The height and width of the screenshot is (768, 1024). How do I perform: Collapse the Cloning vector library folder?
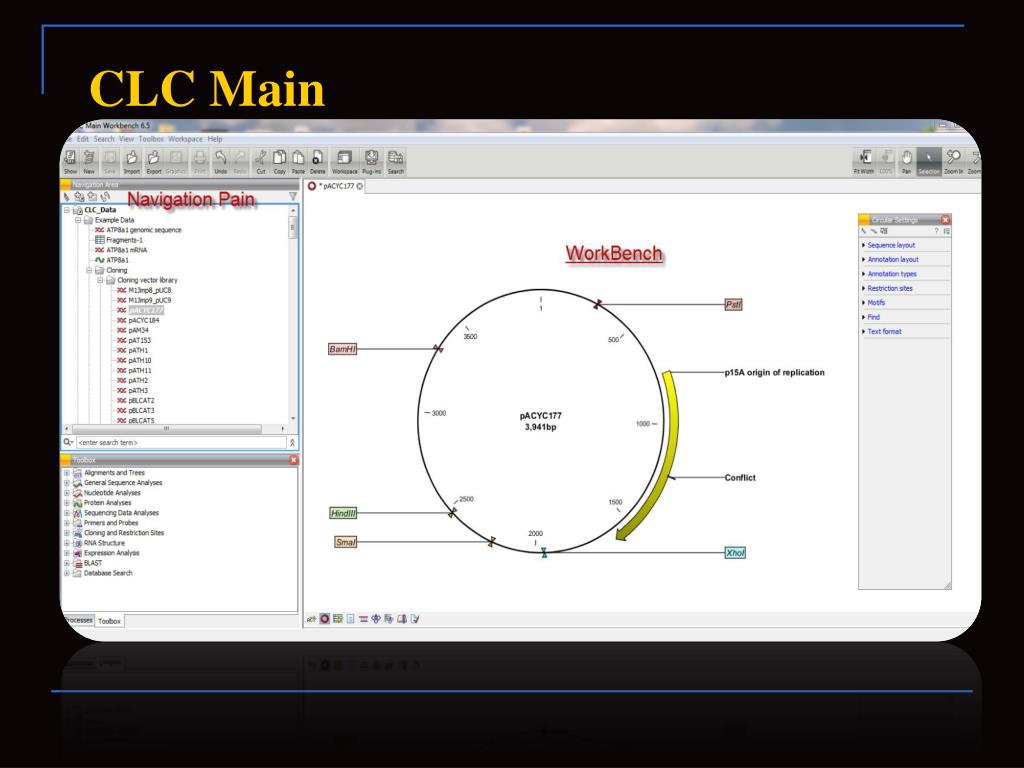click(x=100, y=280)
